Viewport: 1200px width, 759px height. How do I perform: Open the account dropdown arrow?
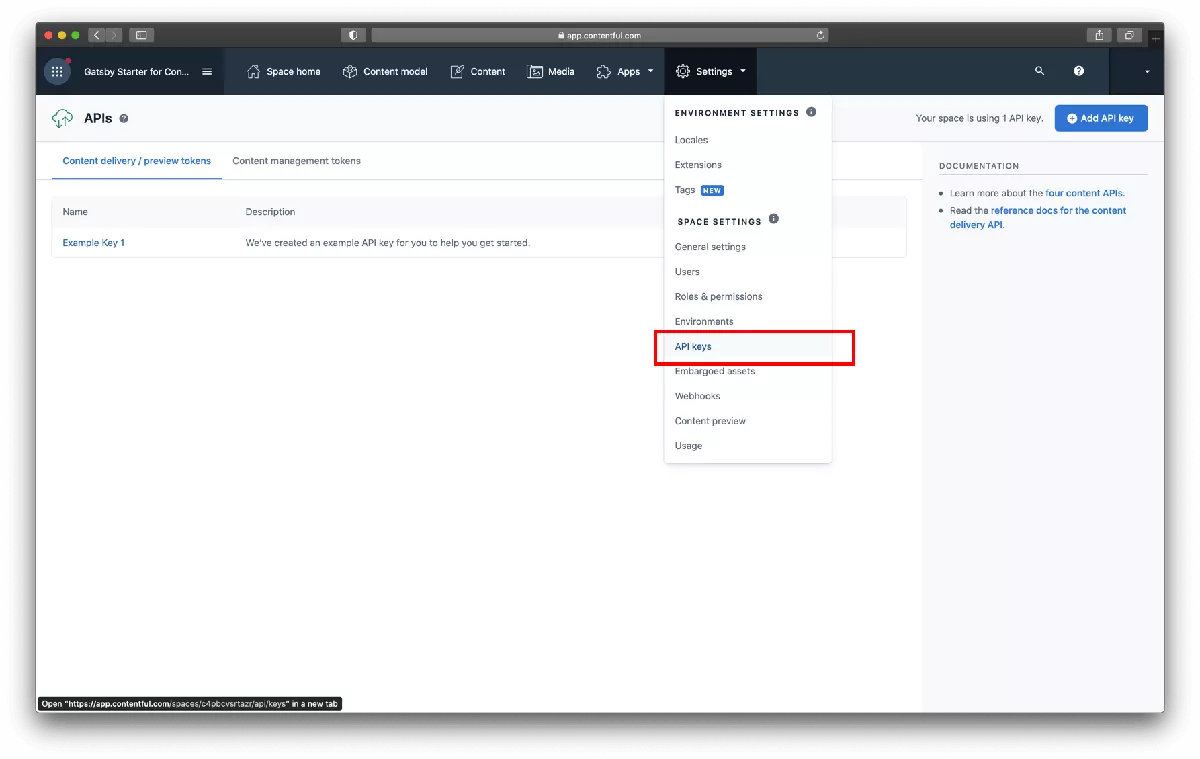(x=1147, y=72)
